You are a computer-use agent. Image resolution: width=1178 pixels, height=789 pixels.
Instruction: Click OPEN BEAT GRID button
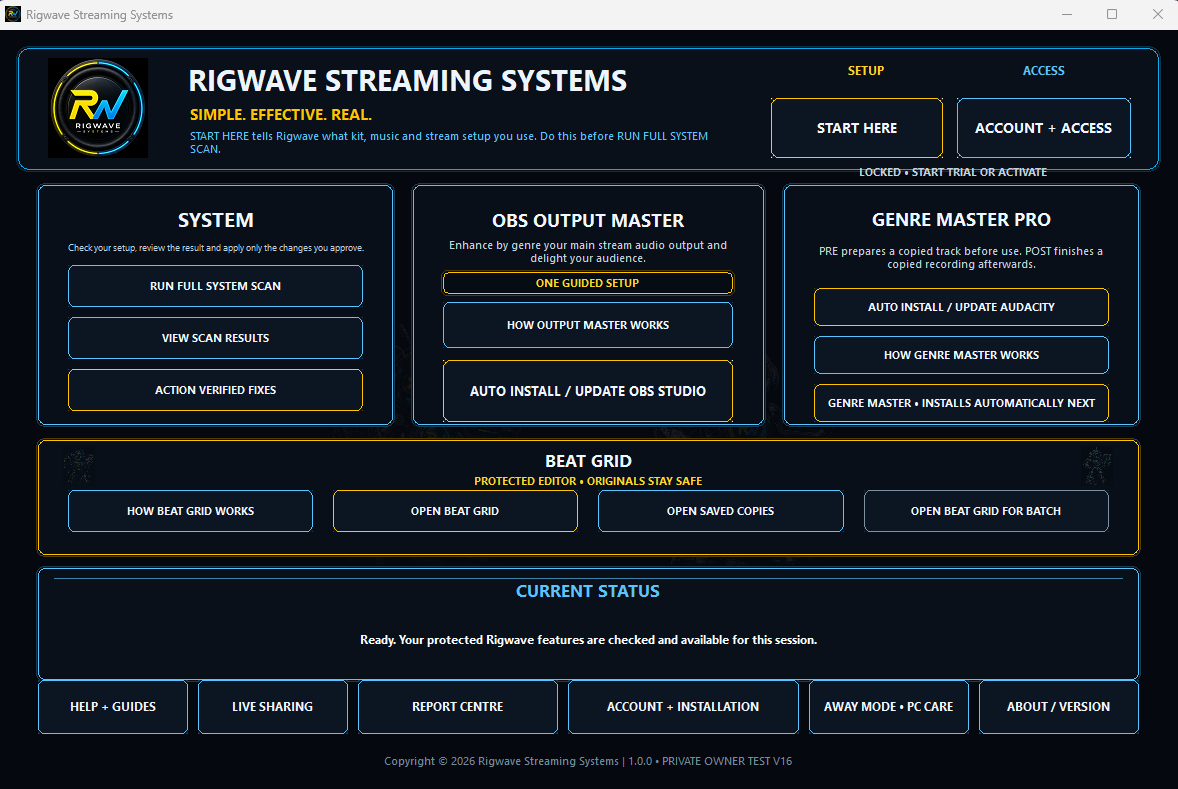(455, 511)
